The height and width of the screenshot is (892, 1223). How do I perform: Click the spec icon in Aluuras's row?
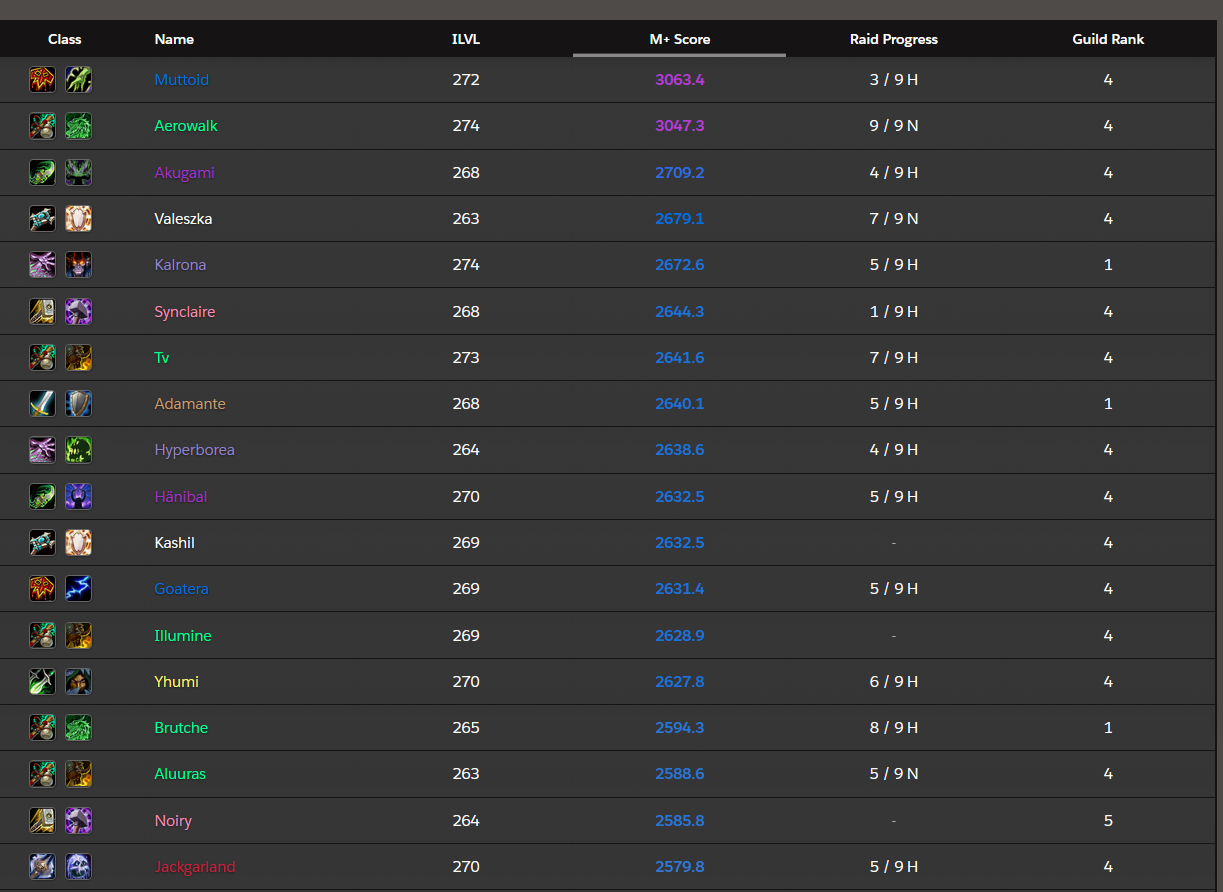pos(79,774)
